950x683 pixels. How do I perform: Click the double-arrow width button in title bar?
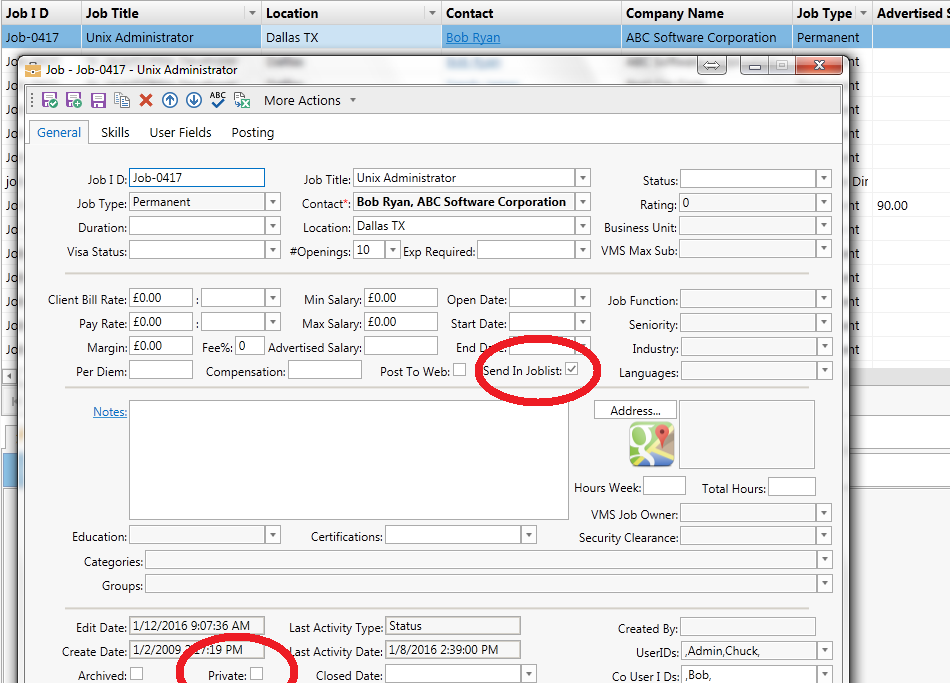712,65
